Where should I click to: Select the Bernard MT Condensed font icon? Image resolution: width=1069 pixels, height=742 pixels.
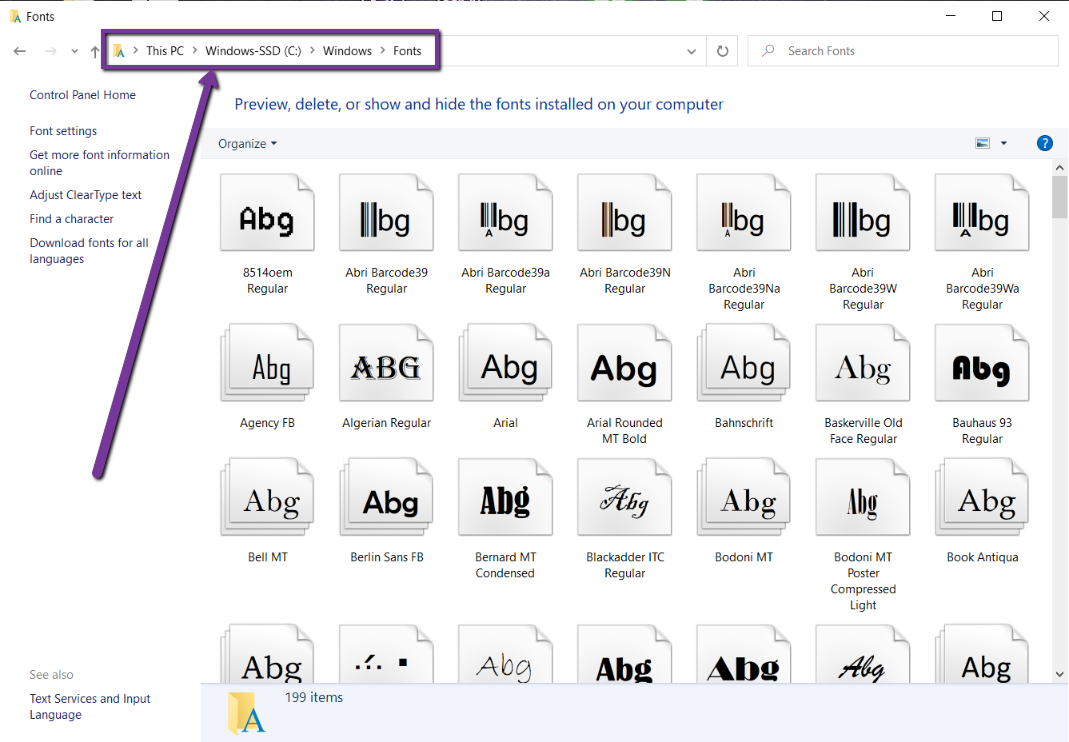pos(505,501)
